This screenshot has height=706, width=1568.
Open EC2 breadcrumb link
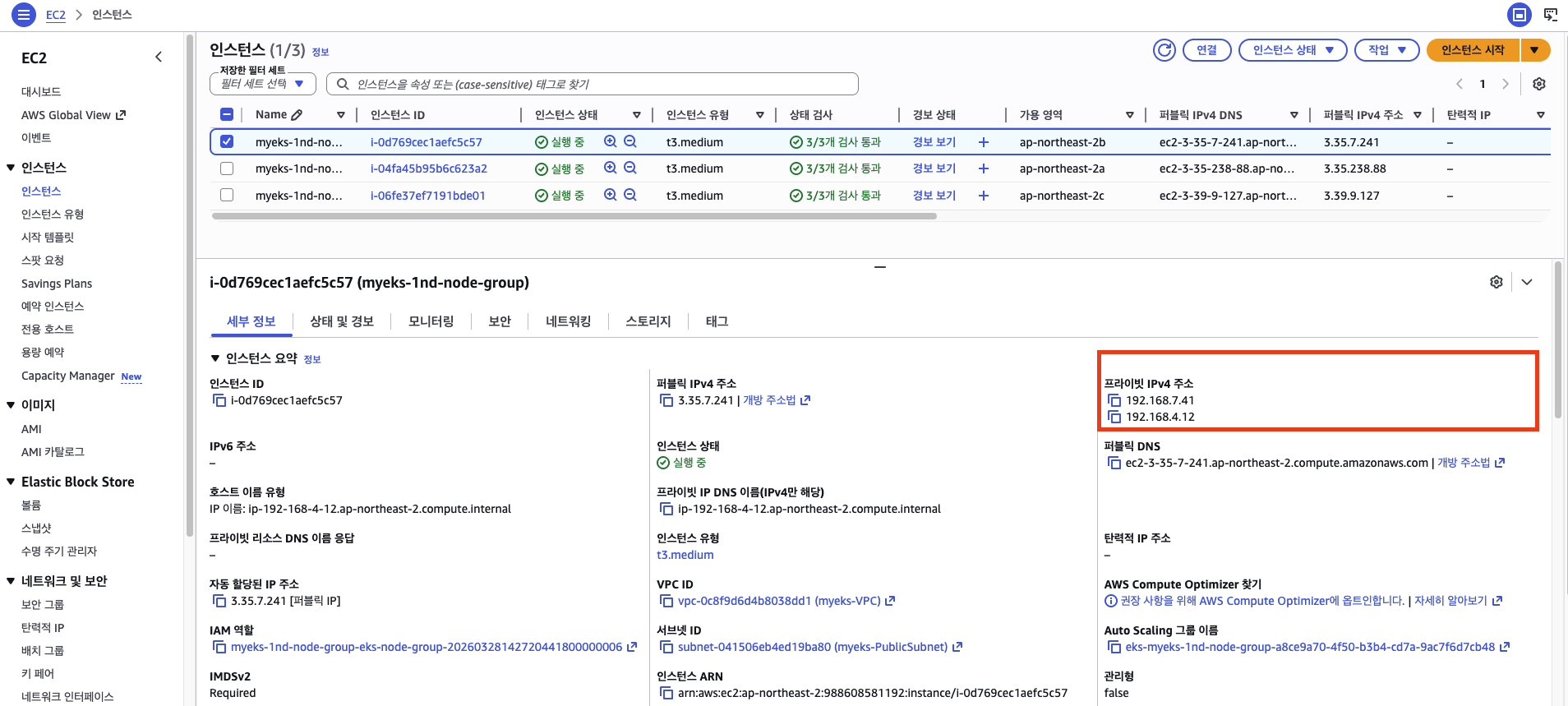(56, 15)
